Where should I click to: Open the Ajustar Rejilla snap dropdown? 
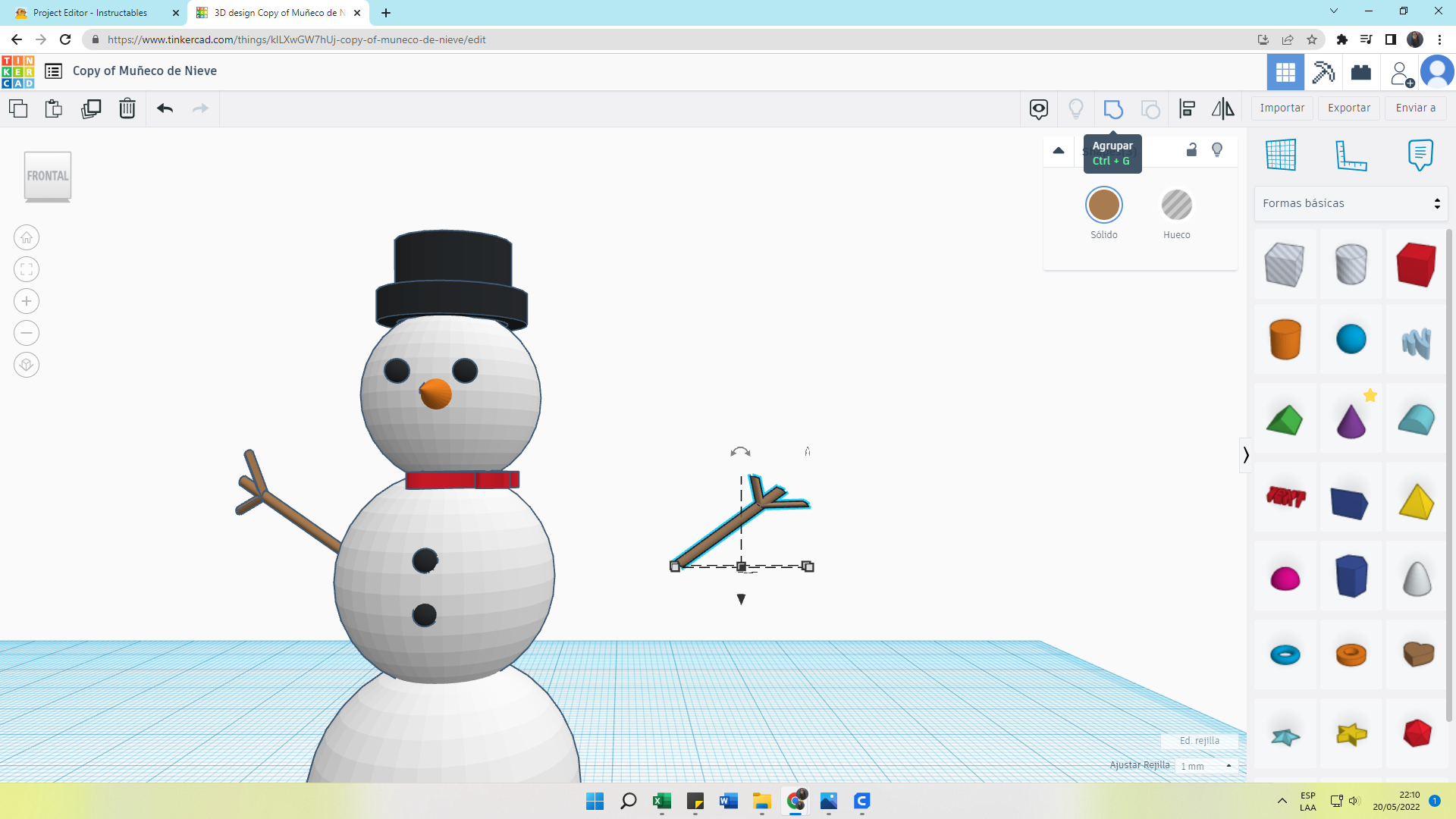1207,766
